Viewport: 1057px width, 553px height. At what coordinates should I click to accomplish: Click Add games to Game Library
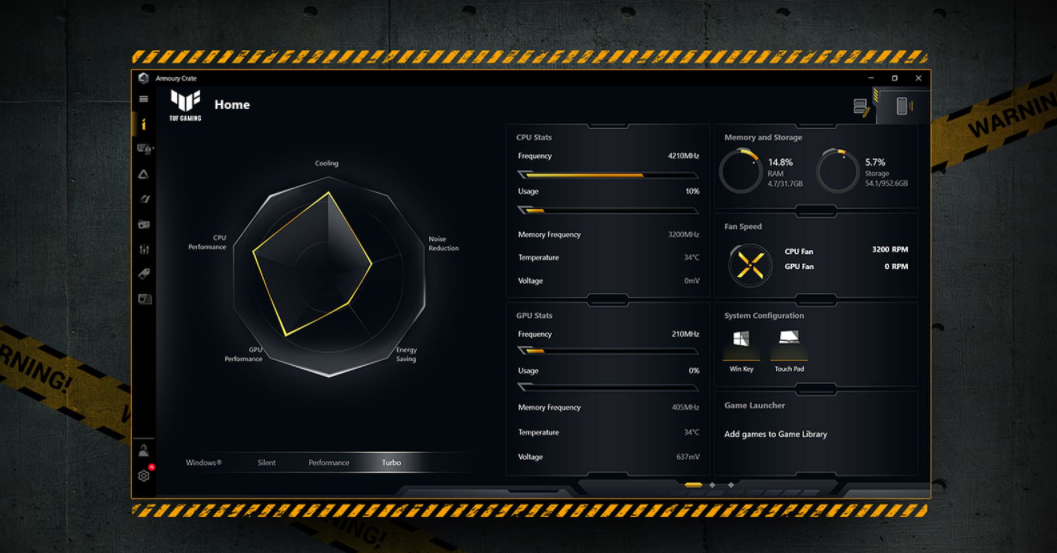coord(775,434)
